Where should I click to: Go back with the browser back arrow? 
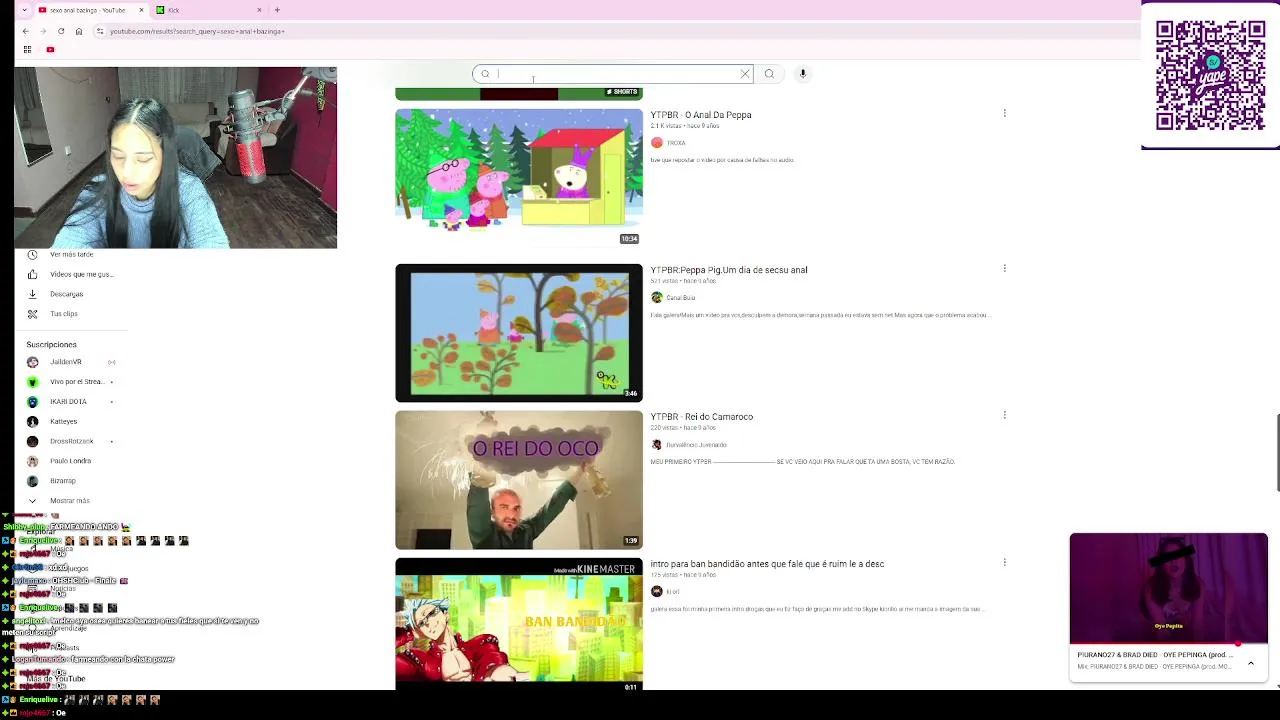tap(25, 31)
